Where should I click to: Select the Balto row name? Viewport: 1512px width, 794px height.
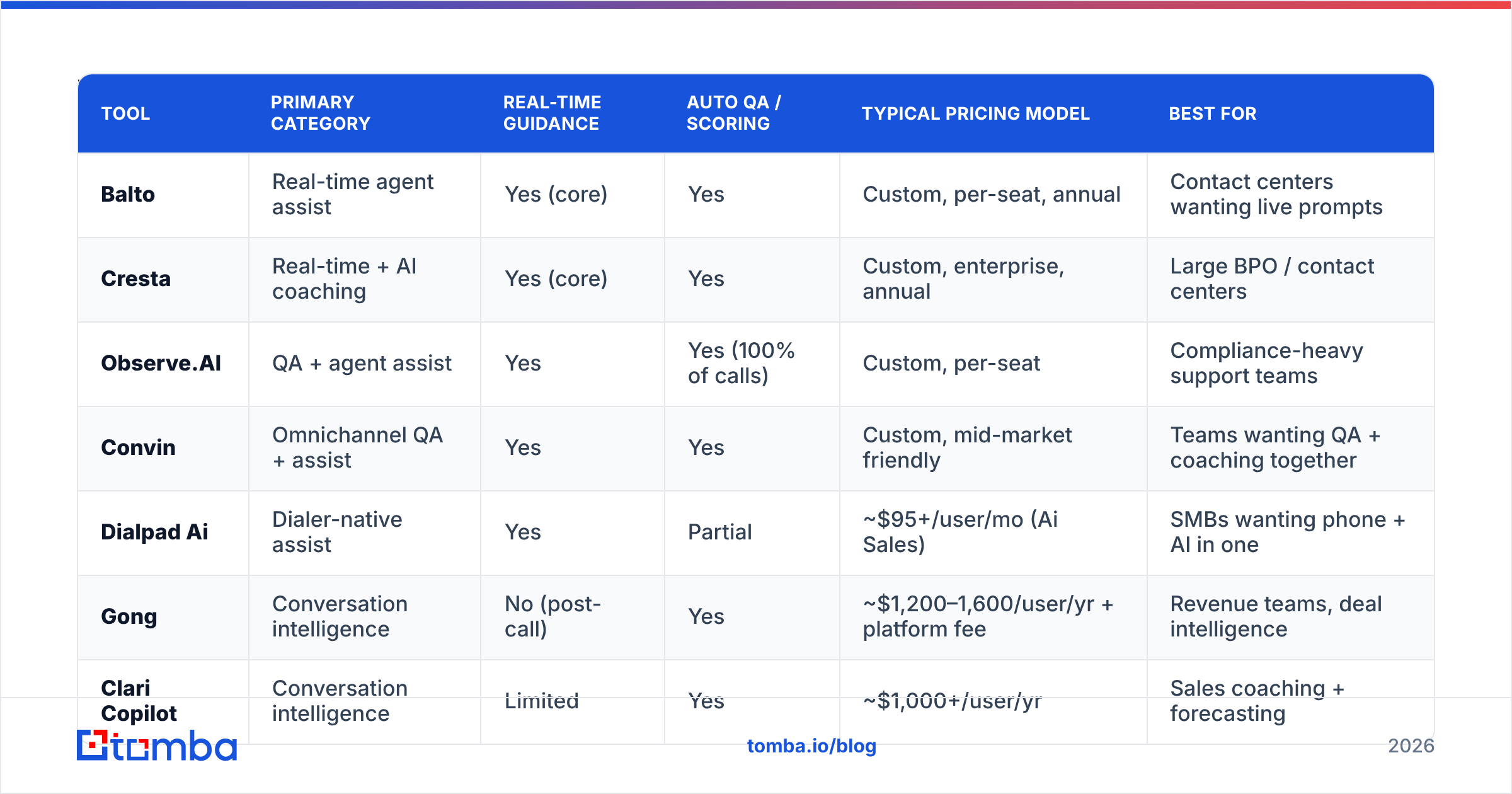[x=128, y=194]
